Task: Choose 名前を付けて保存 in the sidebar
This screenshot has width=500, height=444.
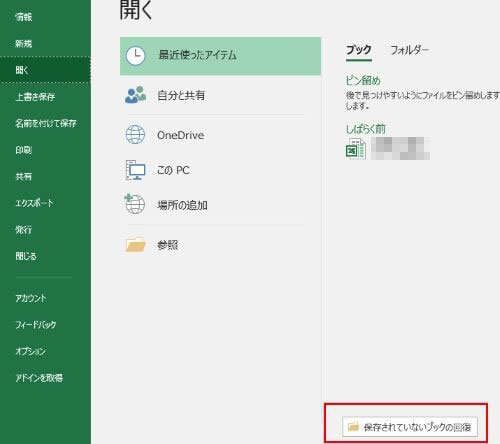Action: coord(46,123)
